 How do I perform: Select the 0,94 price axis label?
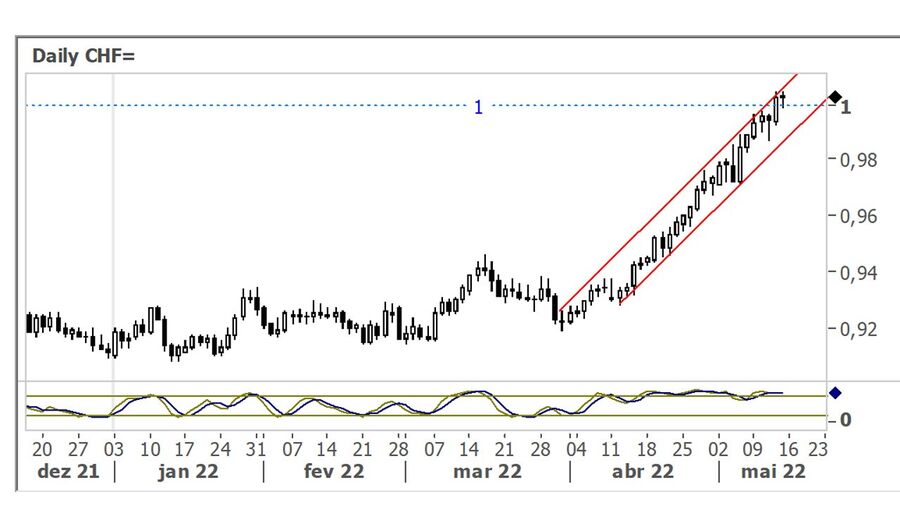coord(858,273)
